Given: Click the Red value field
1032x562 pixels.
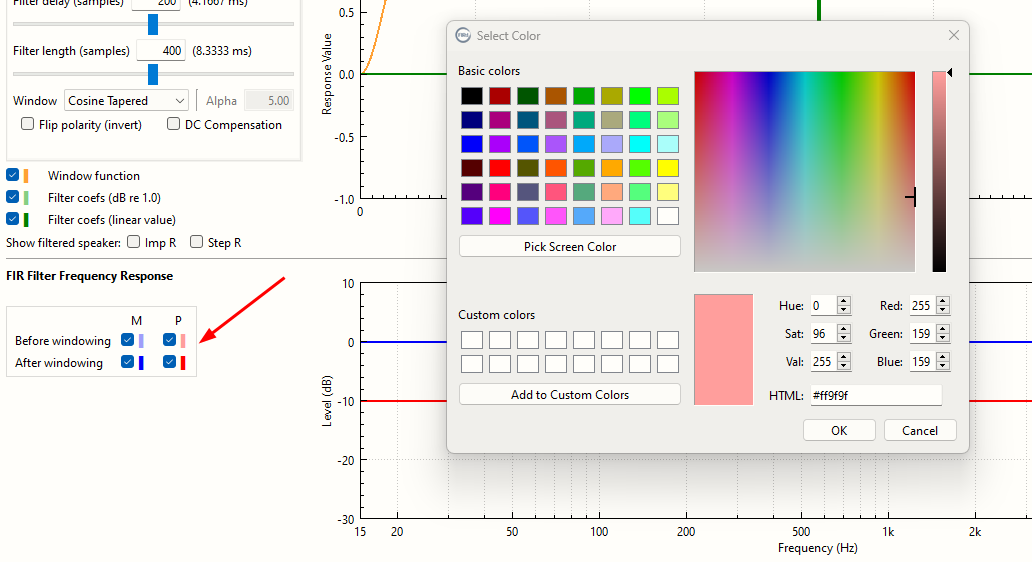Looking at the screenshot, I should point(923,305).
